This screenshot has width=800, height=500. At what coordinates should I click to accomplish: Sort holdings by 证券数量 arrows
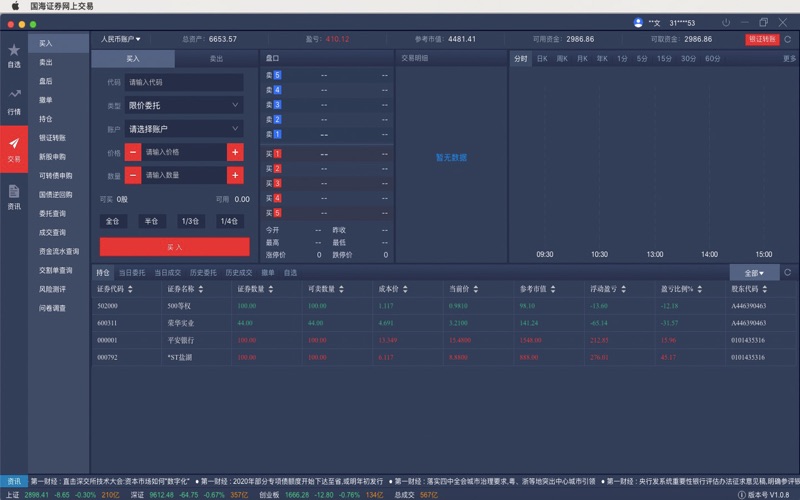click(270, 289)
